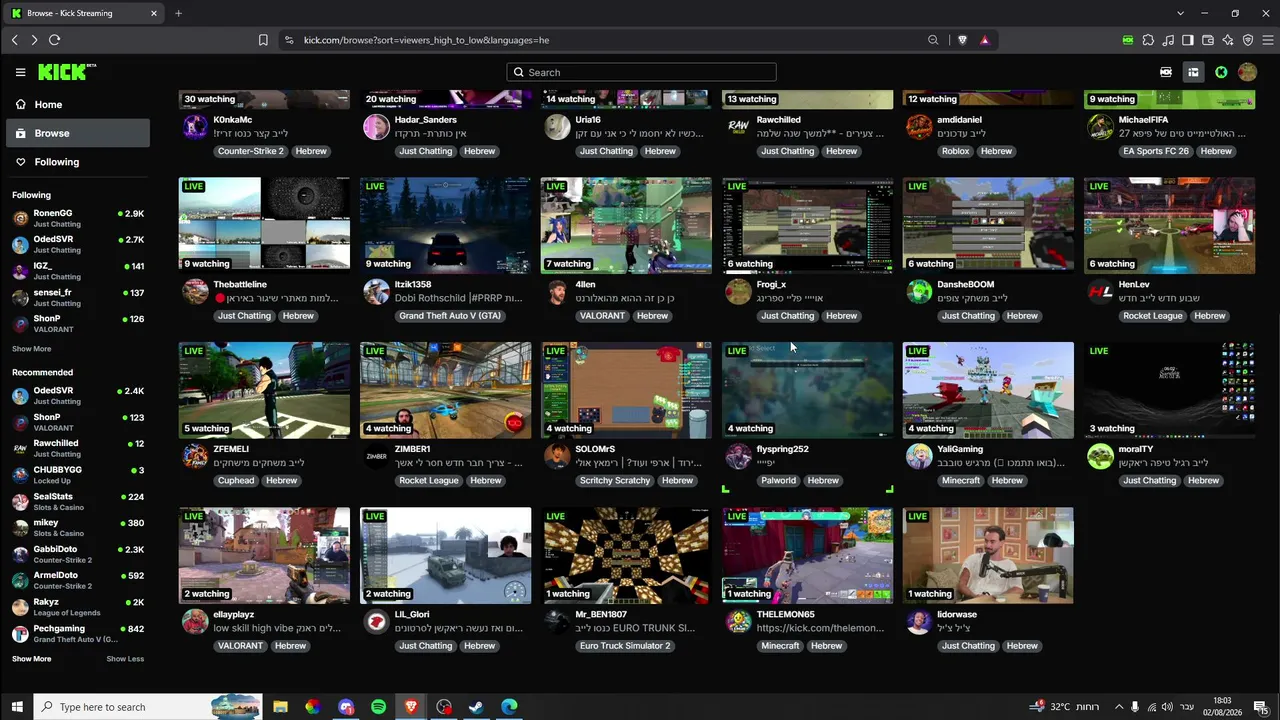This screenshot has height=720, width=1280.
Task: Open Brave Shields lion icon in address bar
Action: click(x=963, y=40)
